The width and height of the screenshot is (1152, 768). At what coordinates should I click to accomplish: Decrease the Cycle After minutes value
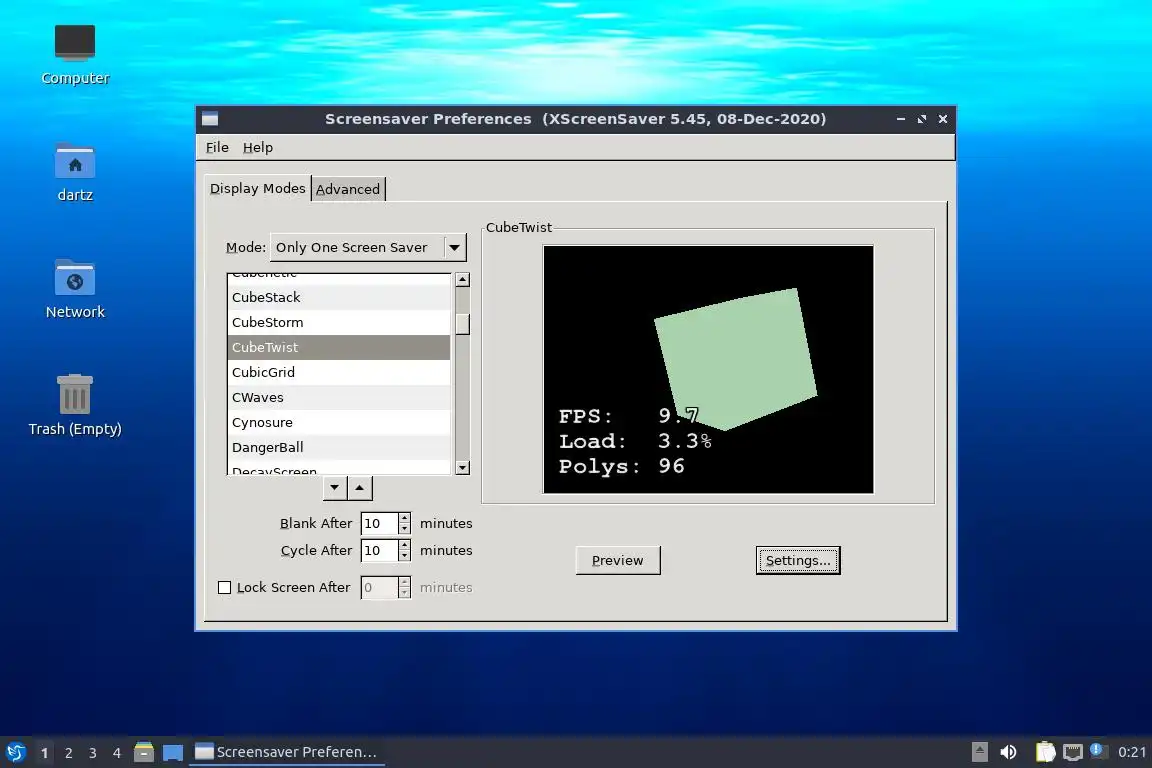404,556
